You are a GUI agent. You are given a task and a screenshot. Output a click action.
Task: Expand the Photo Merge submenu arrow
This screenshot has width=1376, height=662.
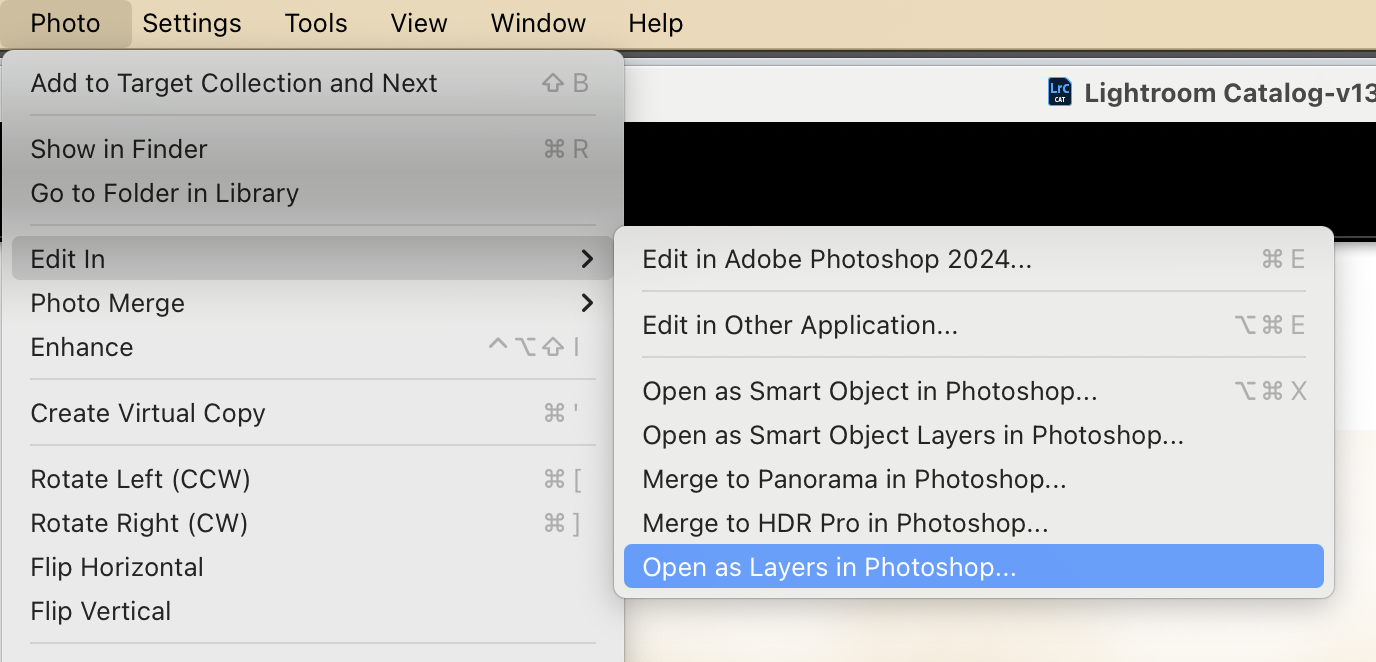click(587, 303)
